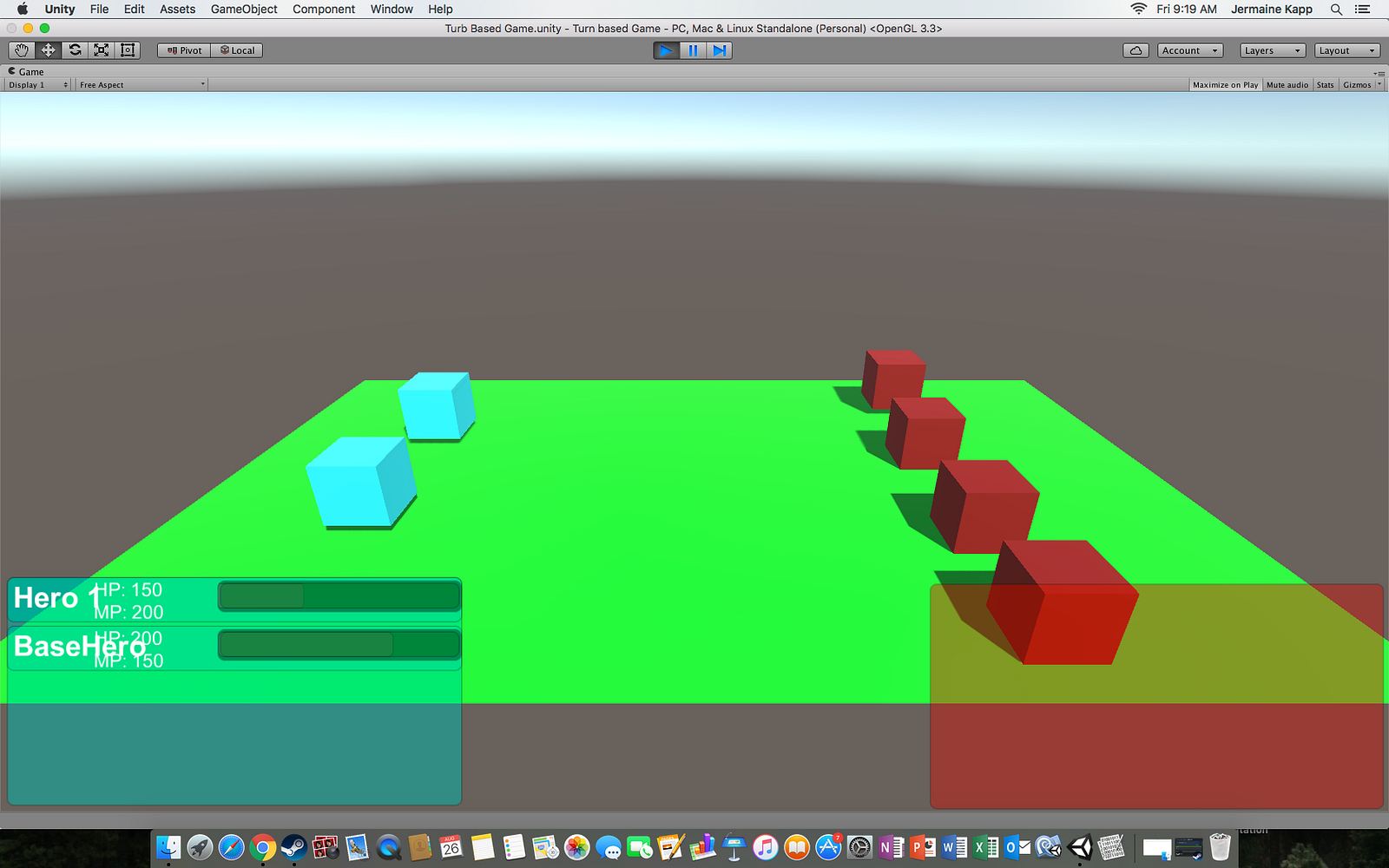Open Spotlight search in menu bar
1389x868 pixels.
coord(1336,9)
